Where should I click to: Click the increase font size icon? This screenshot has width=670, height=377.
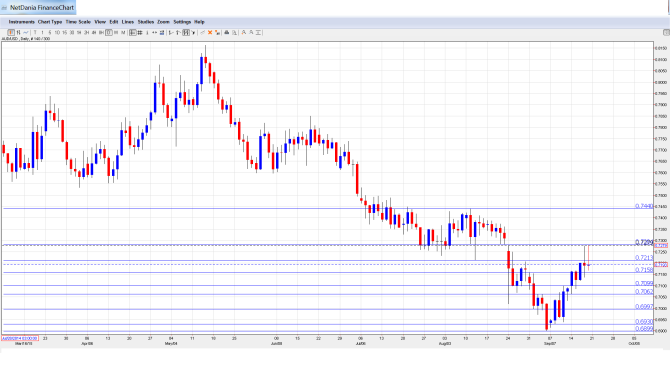(244, 32)
